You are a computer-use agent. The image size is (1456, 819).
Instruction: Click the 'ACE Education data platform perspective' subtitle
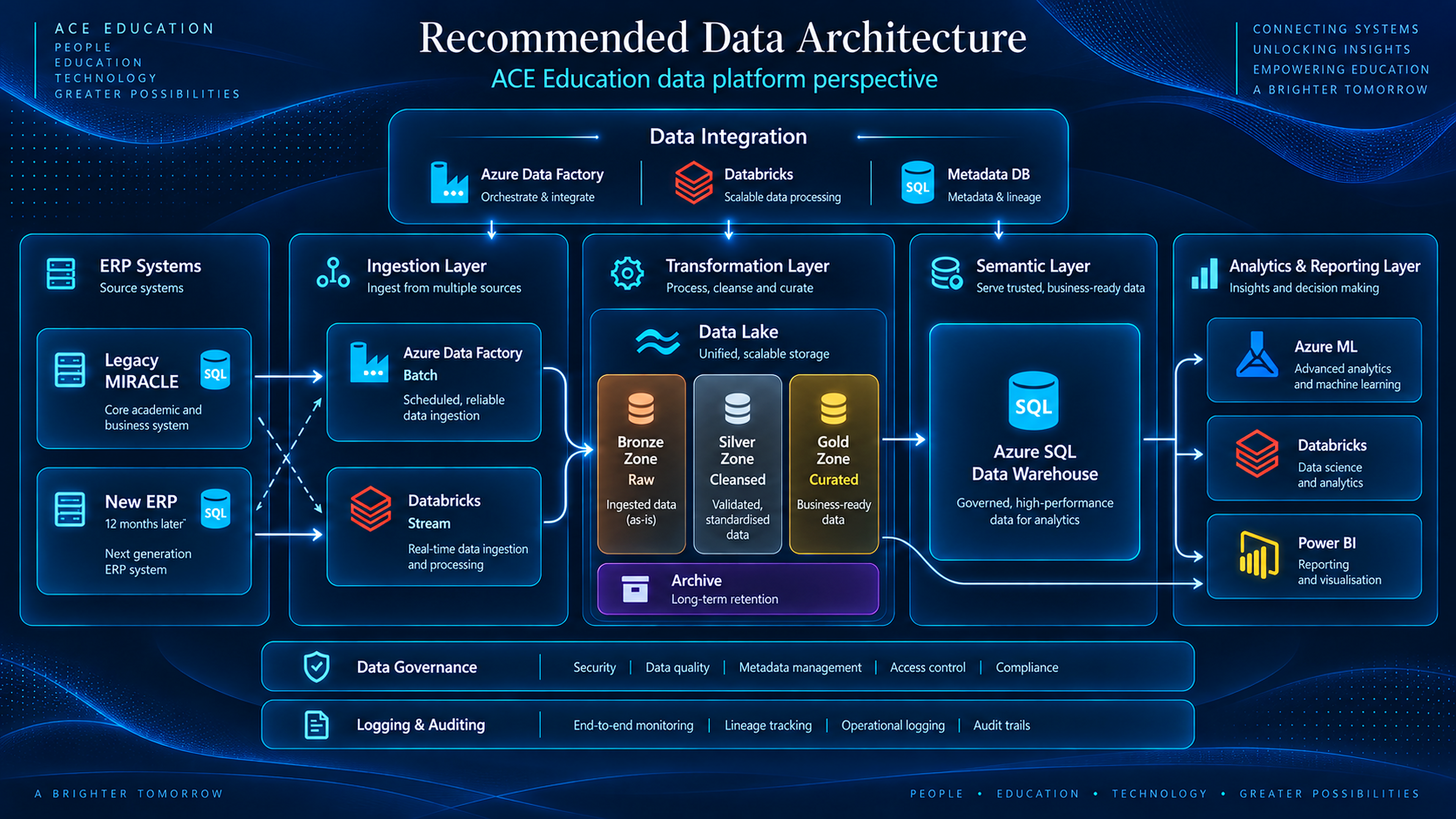tap(714, 78)
